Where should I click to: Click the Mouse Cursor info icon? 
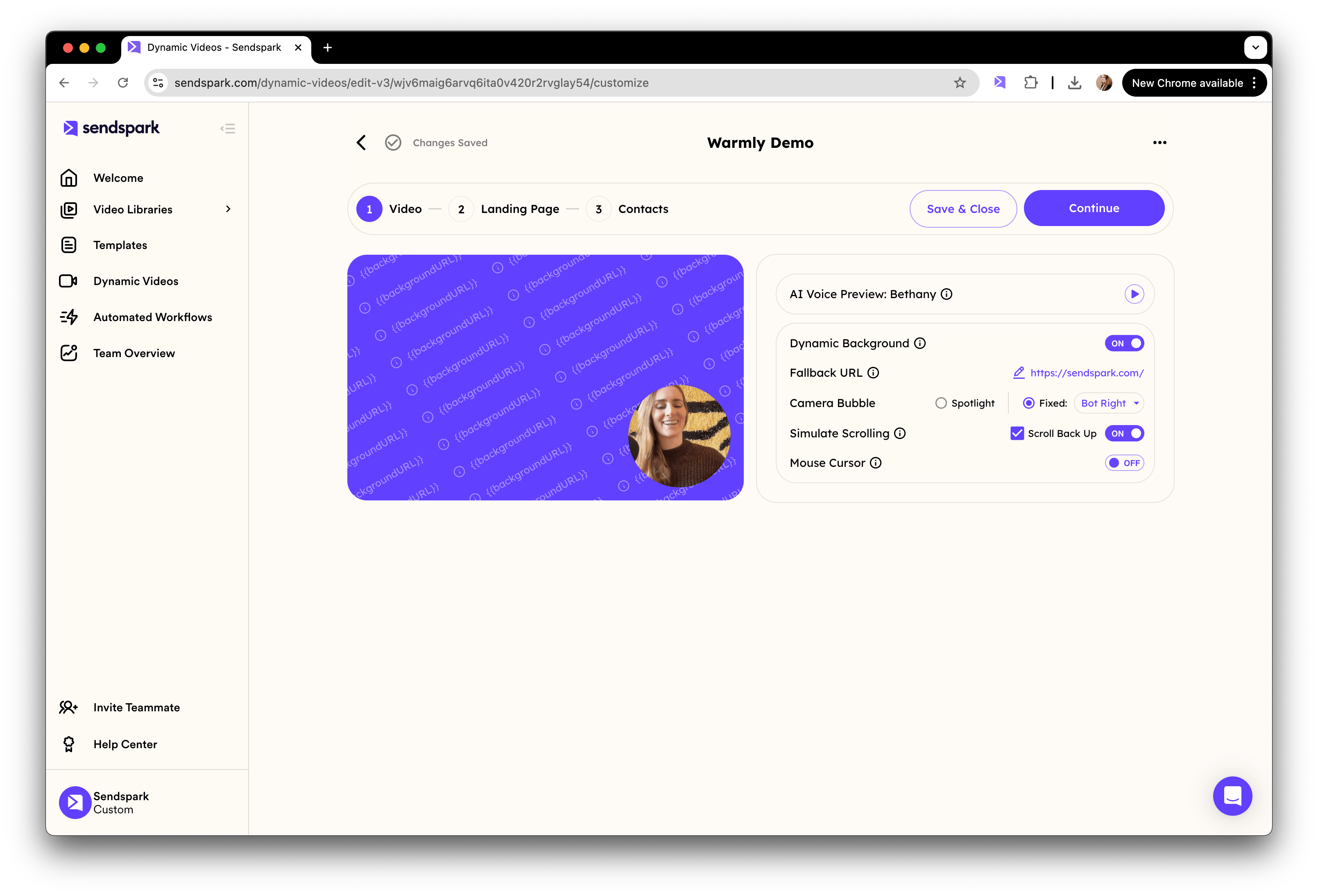tap(875, 463)
